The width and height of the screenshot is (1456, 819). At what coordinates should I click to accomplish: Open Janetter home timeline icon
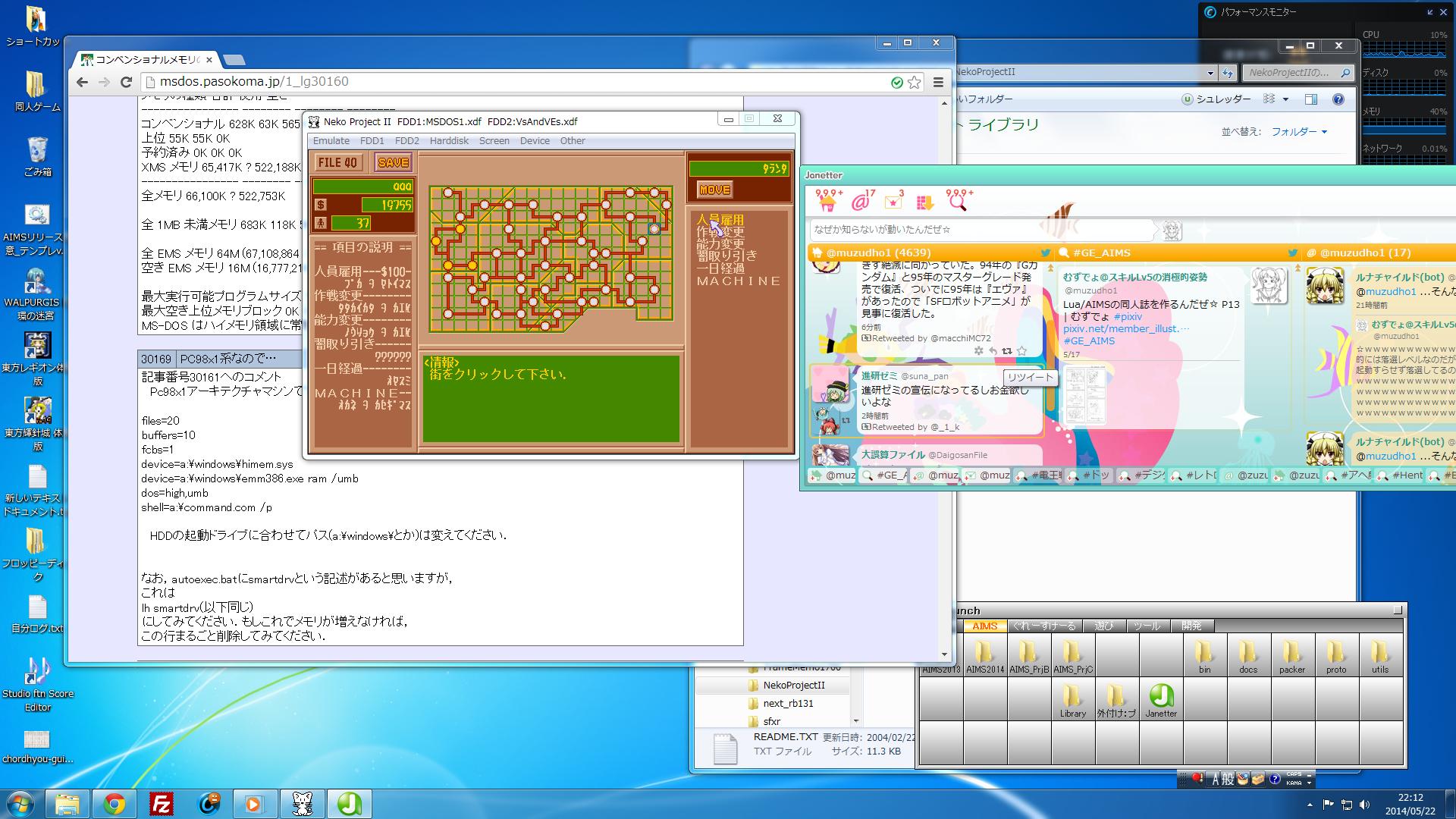pyautogui.click(x=827, y=202)
